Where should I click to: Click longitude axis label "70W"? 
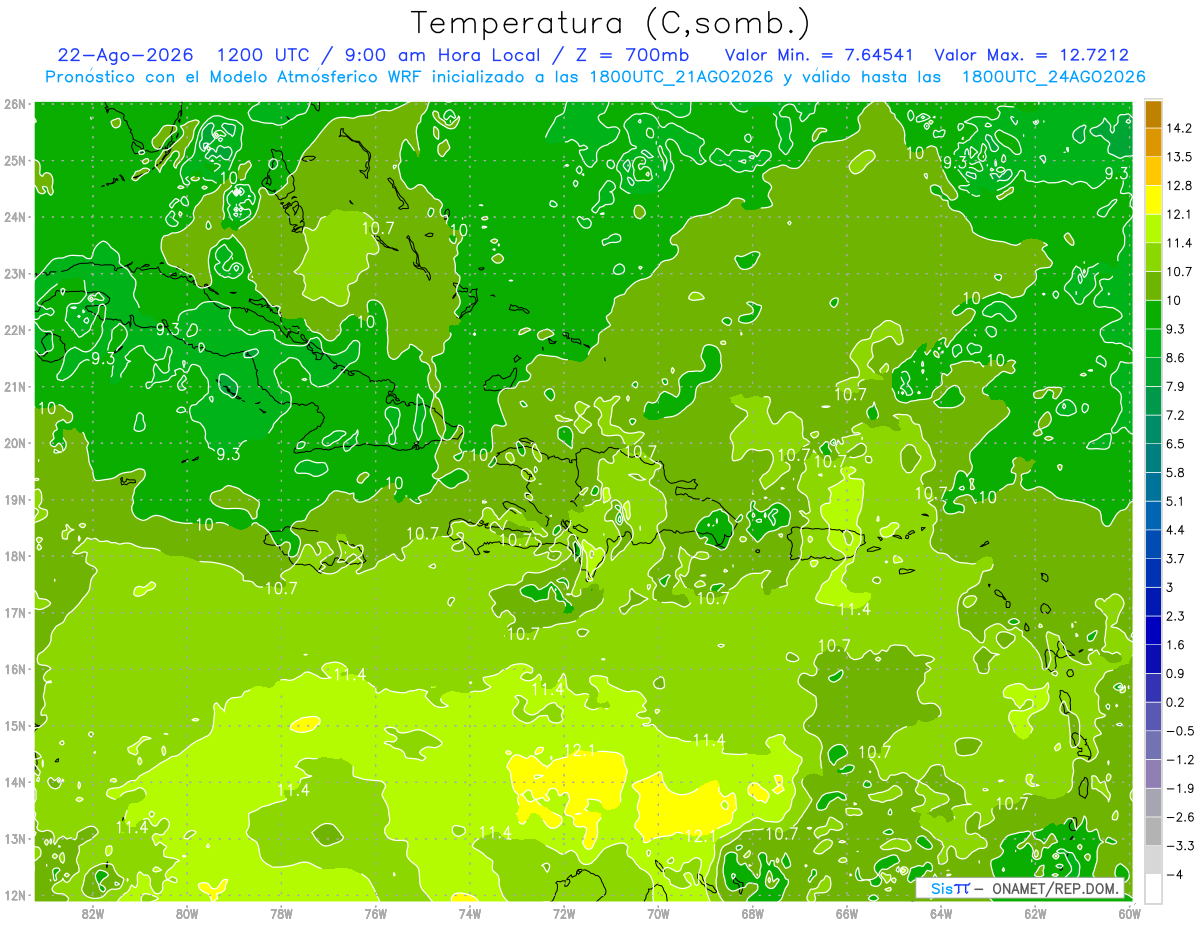pos(658,914)
